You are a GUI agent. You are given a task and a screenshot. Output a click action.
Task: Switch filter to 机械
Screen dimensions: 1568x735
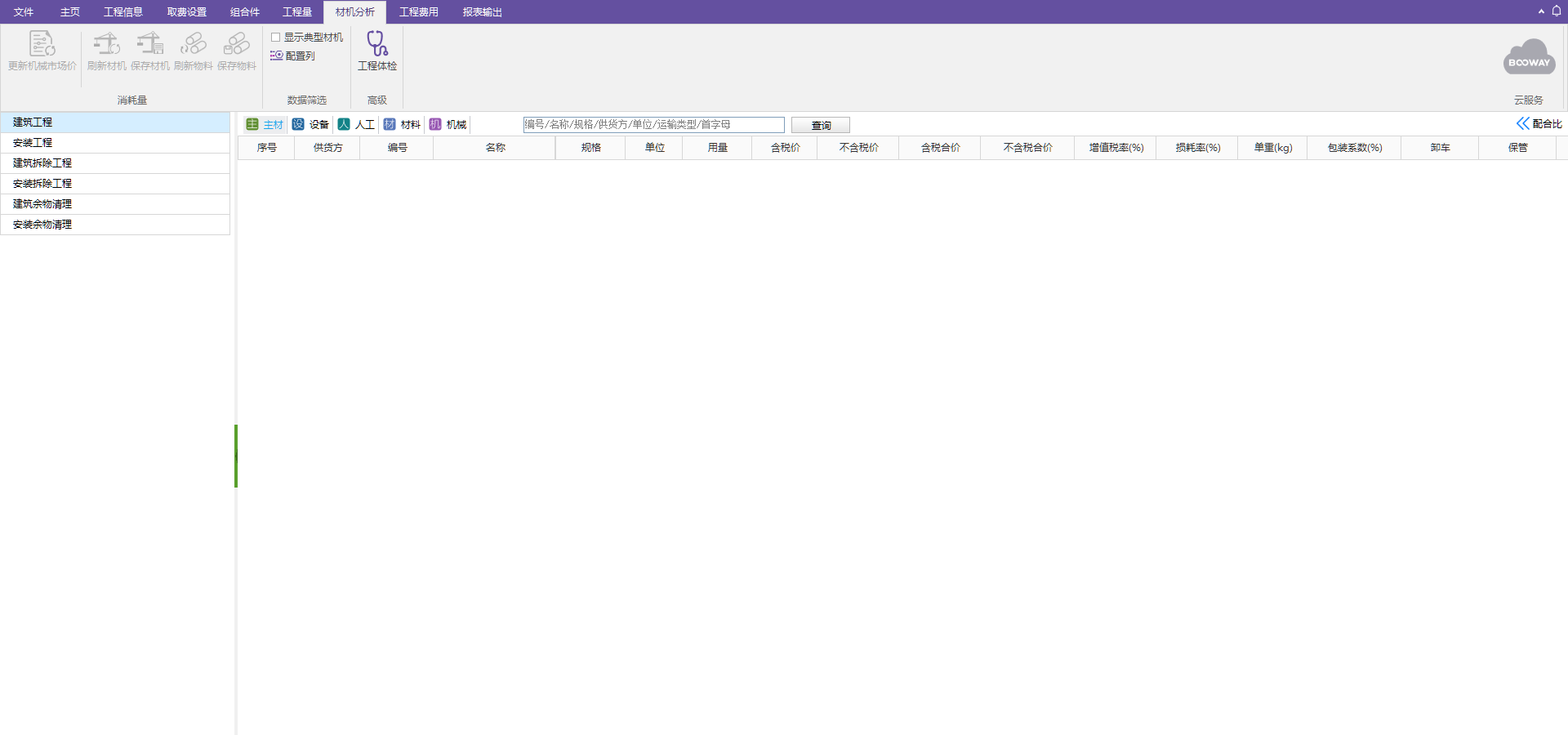point(448,124)
